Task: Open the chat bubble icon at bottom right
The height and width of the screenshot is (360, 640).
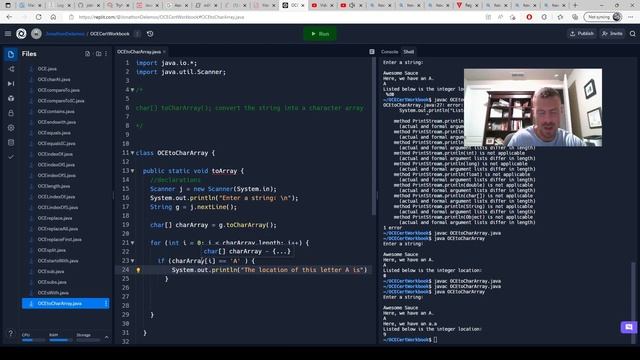Action: coord(629,327)
